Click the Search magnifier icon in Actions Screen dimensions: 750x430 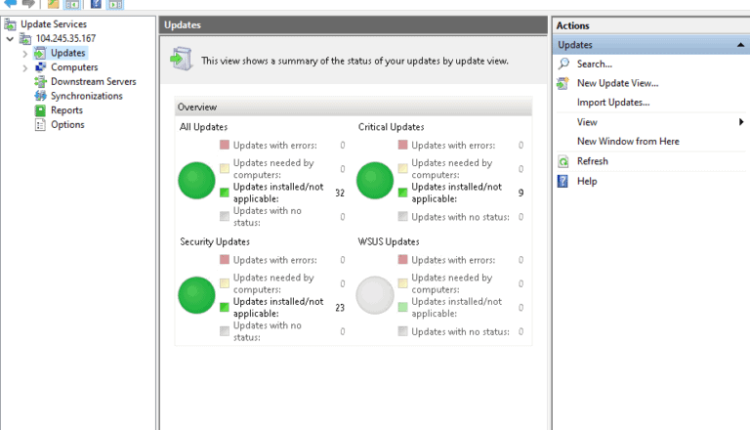point(564,64)
